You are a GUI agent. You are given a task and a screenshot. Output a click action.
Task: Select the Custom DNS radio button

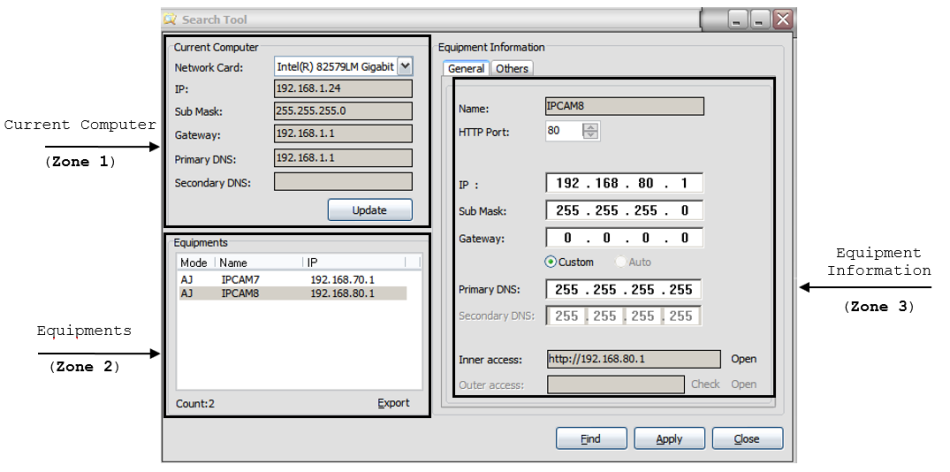point(551,262)
